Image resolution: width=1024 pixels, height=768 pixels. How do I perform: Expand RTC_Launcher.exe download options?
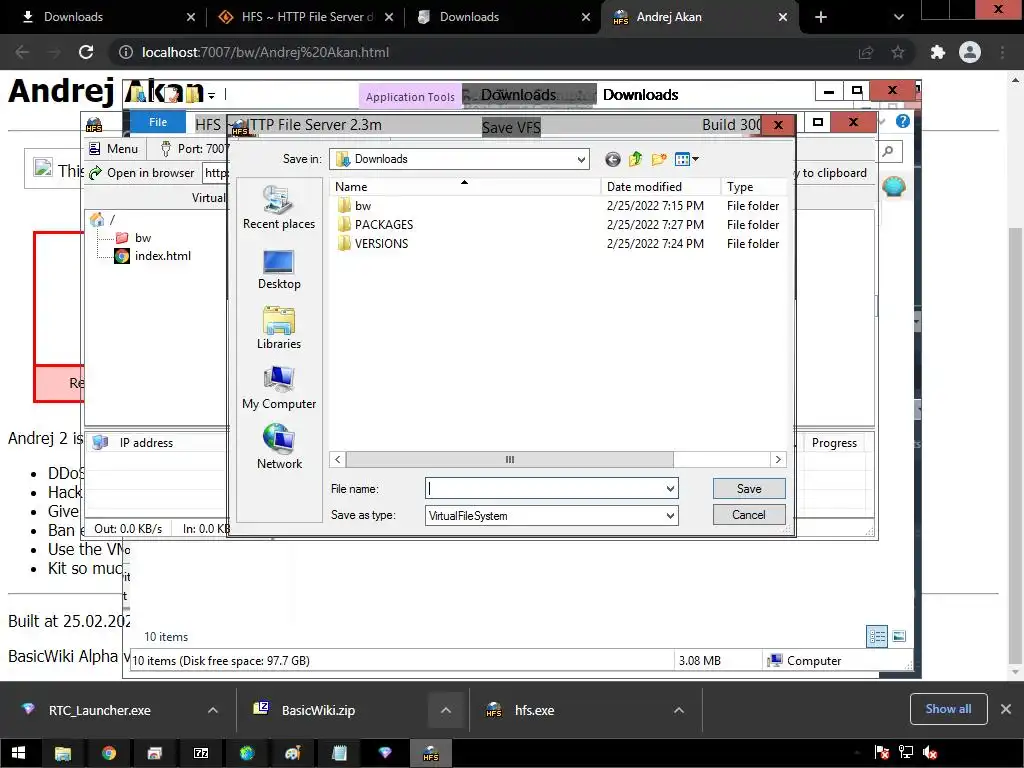coord(212,710)
